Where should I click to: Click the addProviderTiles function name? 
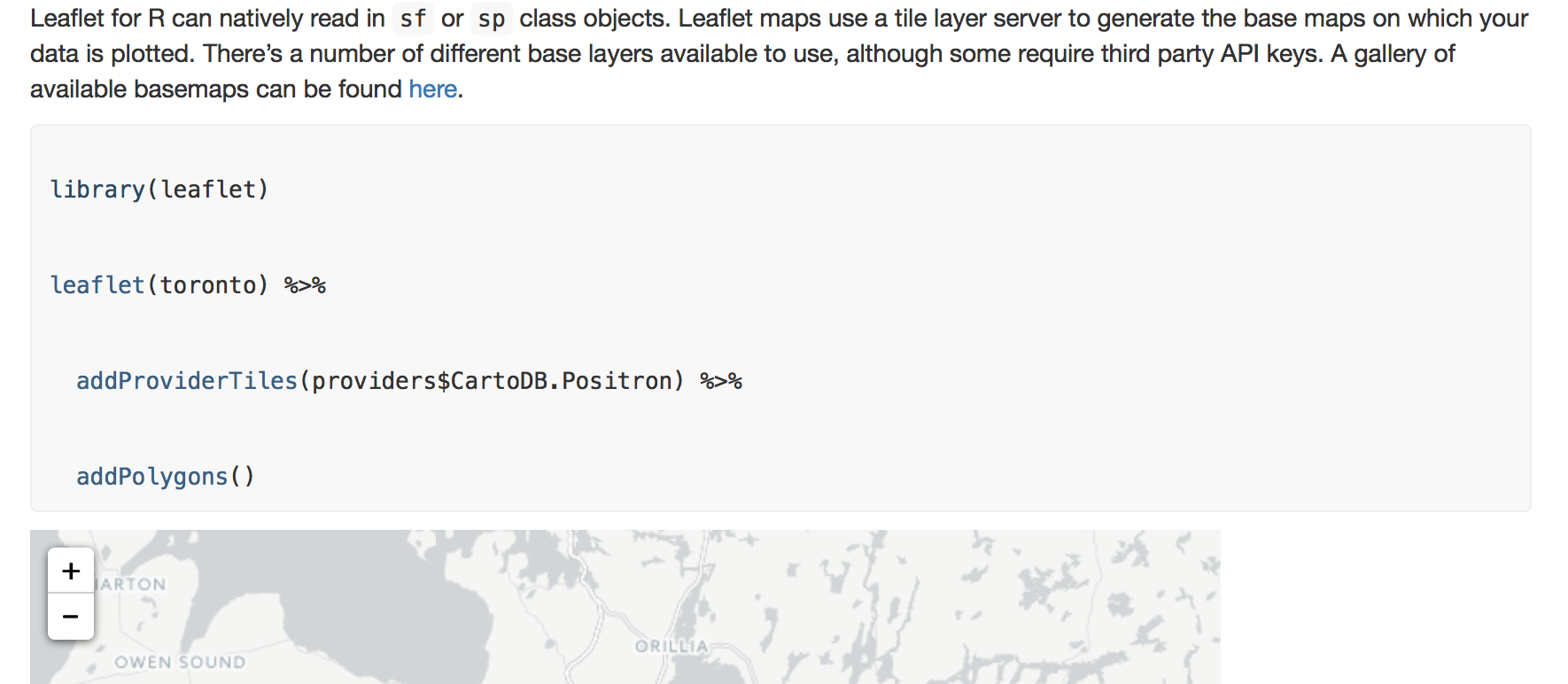click(187, 381)
